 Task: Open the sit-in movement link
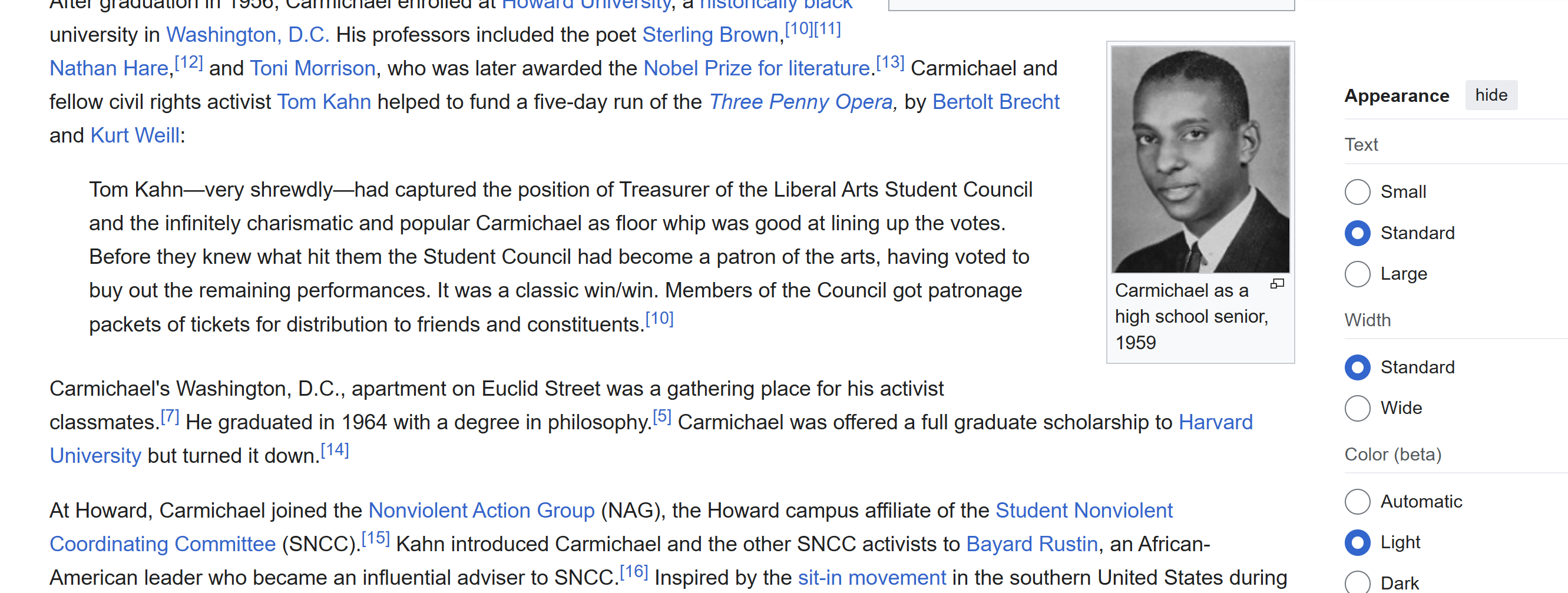point(872,577)
